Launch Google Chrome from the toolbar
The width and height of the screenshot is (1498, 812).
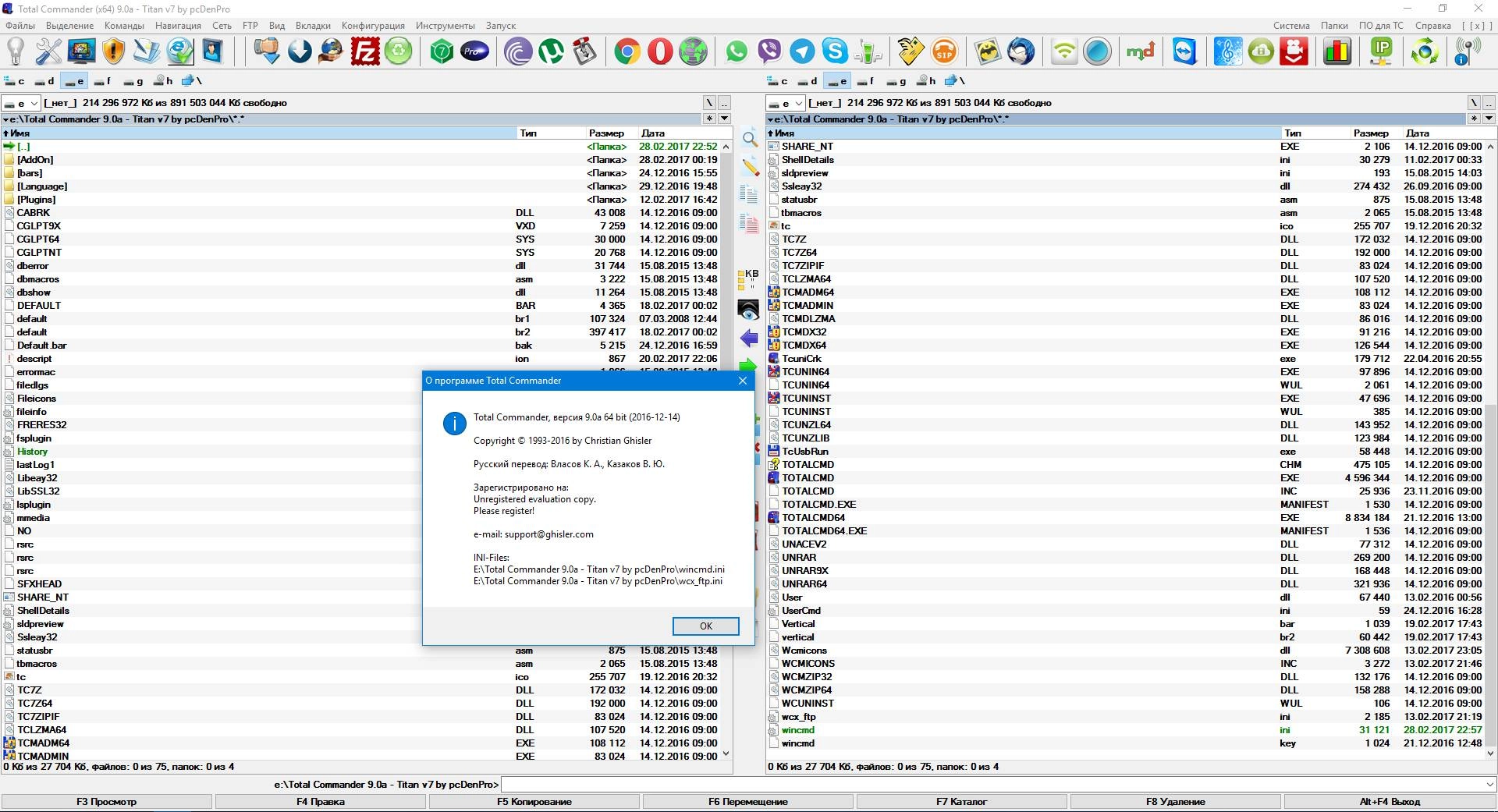[x=628, y=52]
